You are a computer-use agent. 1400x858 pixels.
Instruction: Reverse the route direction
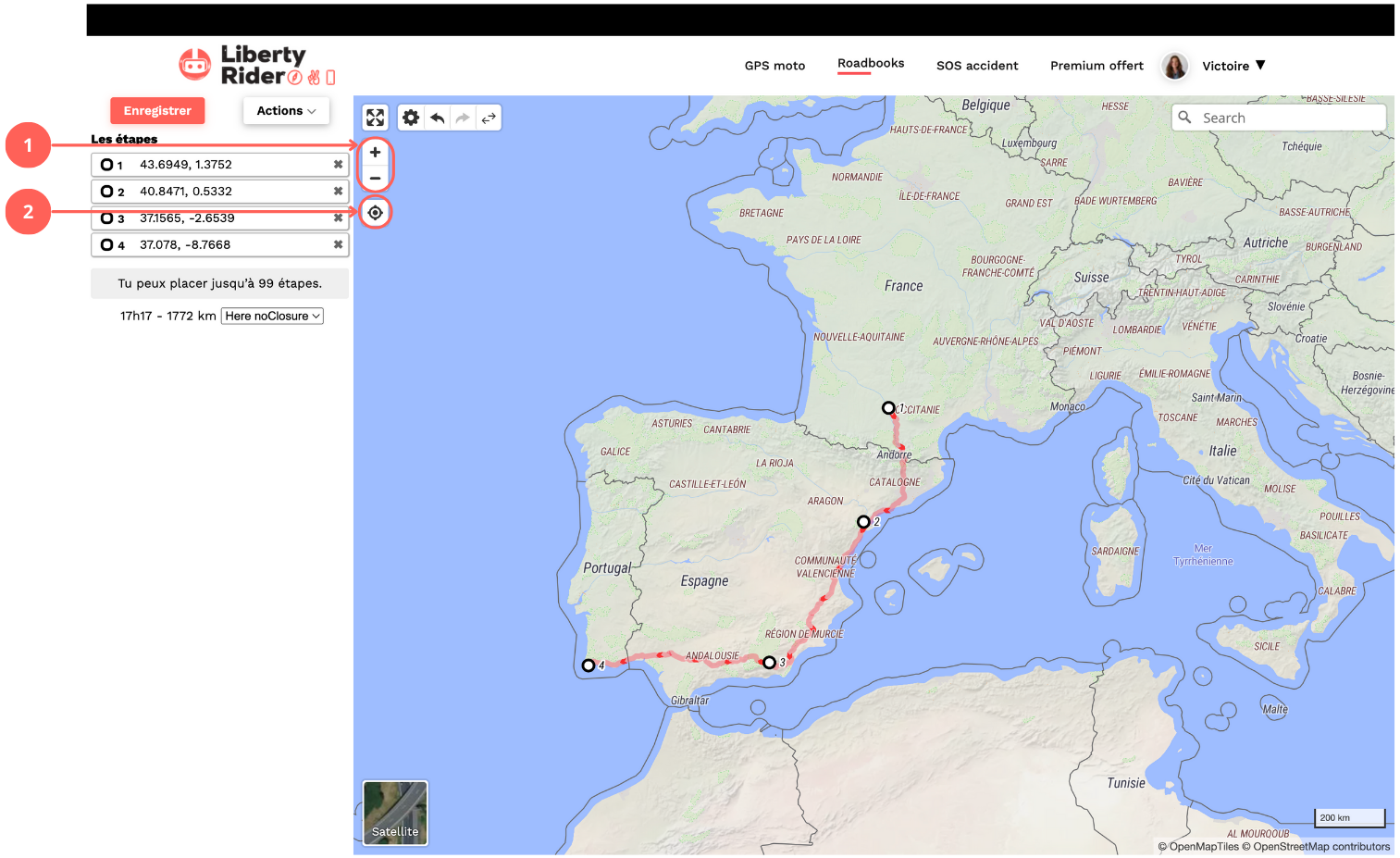489,118
